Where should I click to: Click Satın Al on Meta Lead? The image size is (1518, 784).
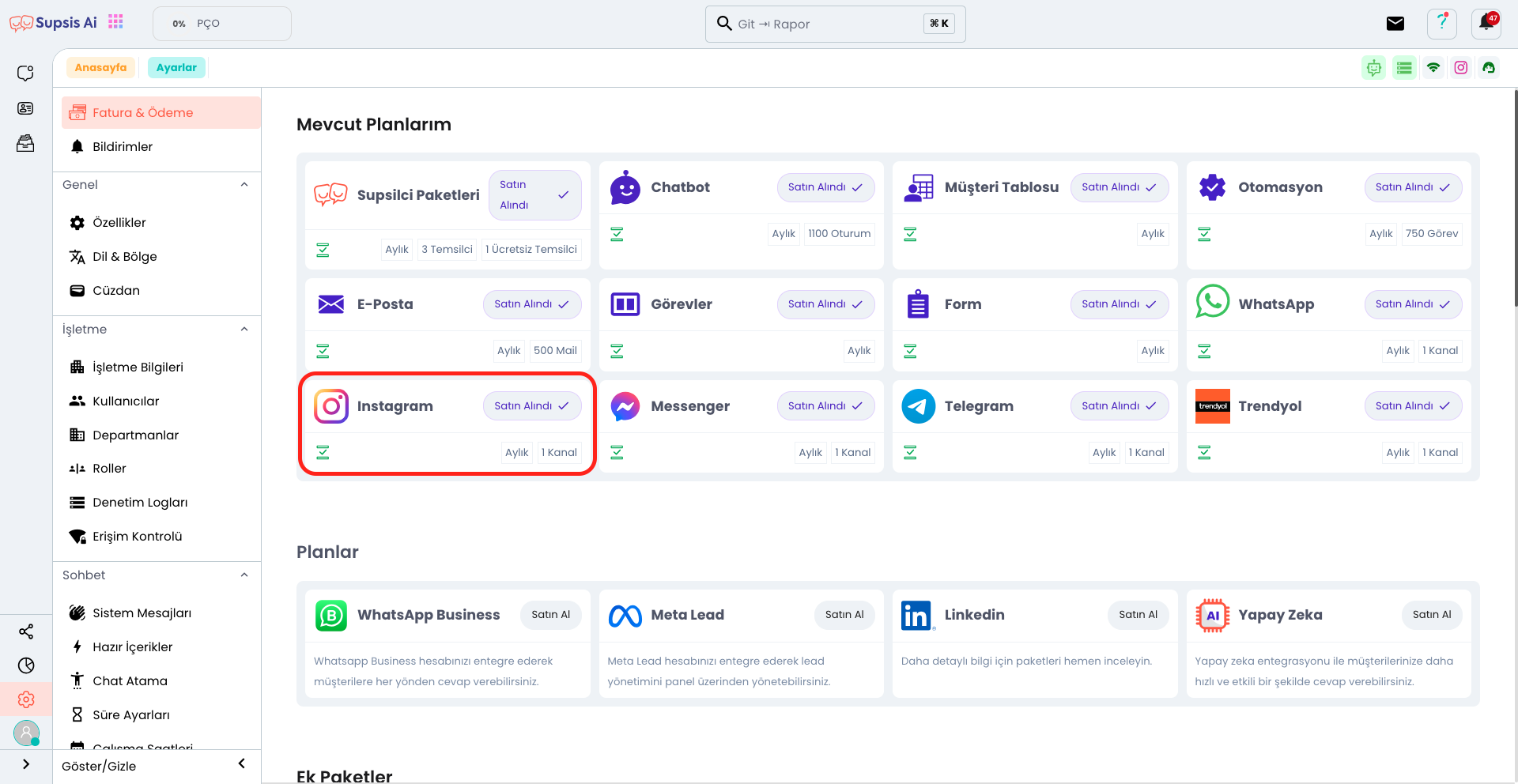(844, 615)
